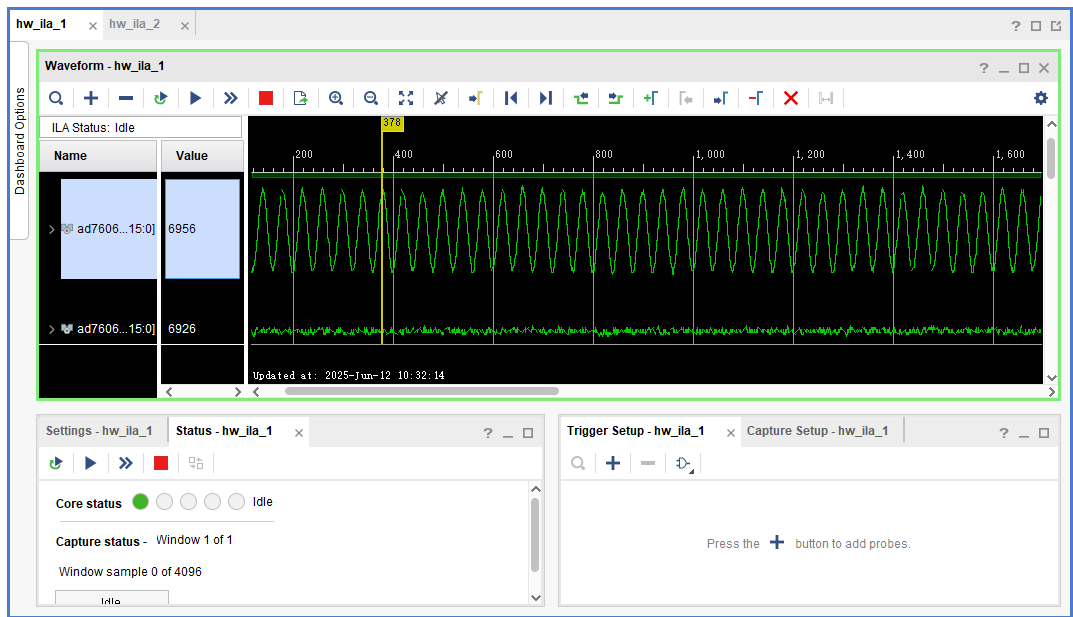Screen dimensions: 1073x617
Task: Select the Trigger Setup - hw_ila_1 tab
Action: [635, 431]
